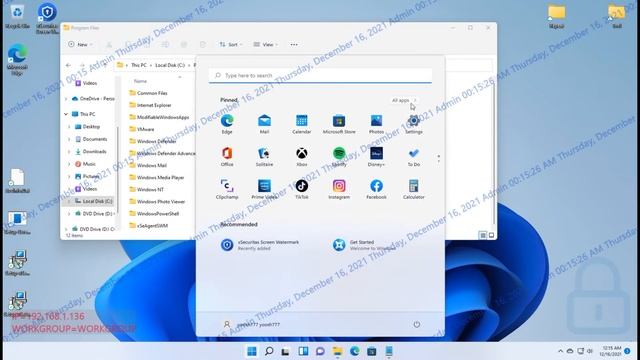Open Microsoft Store pinned app

(339, 124)
